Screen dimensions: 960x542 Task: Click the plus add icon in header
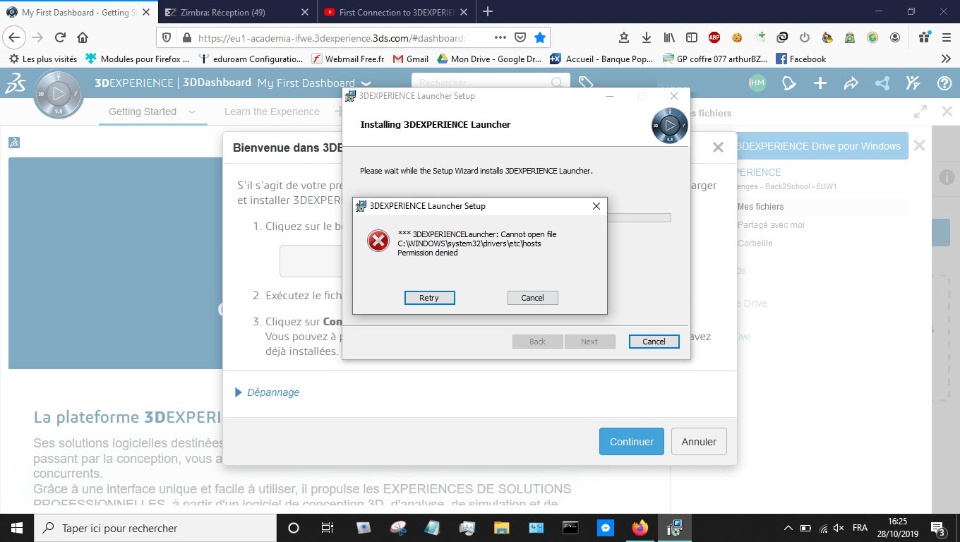point(820,83)
